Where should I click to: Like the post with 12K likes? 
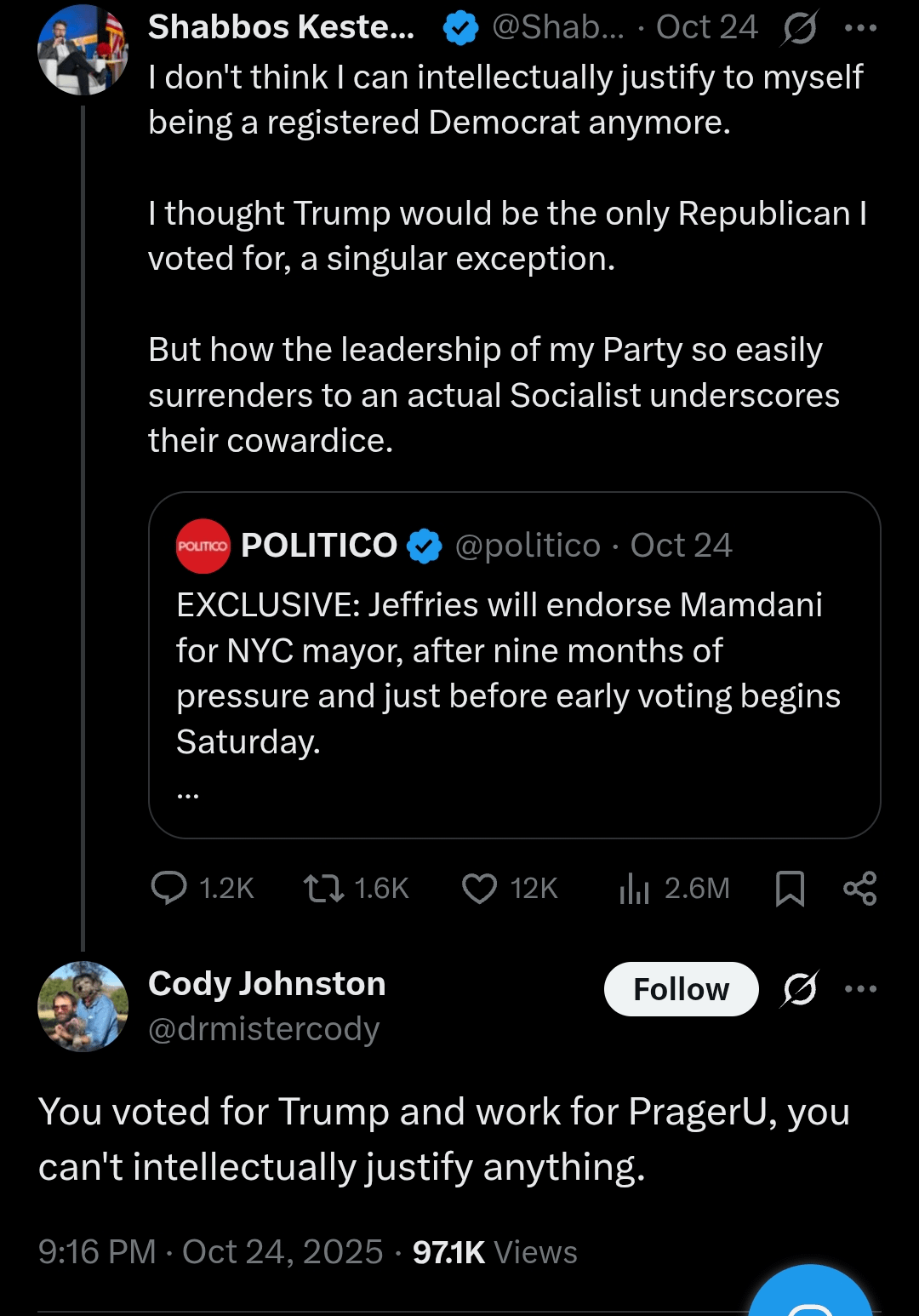pyautogui.click(x=479, y=888)
